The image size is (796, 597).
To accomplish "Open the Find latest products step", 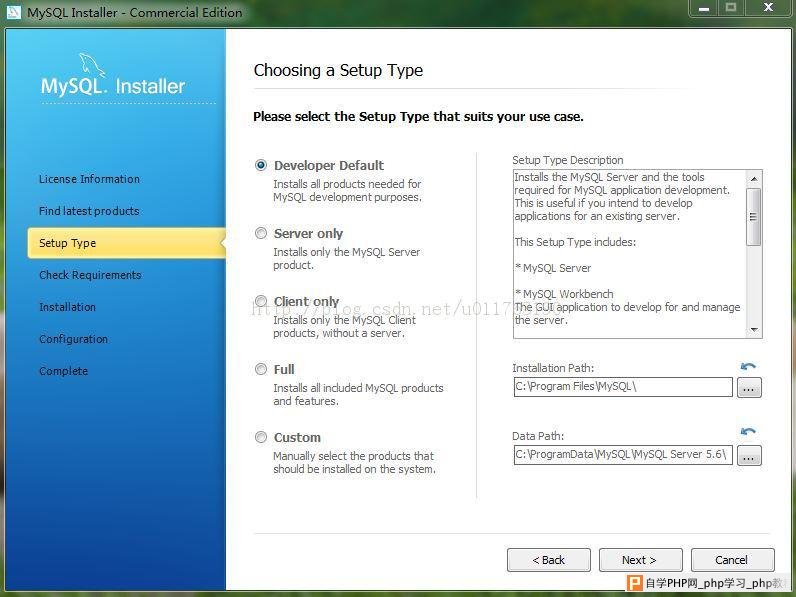I will tap(89, 211).
